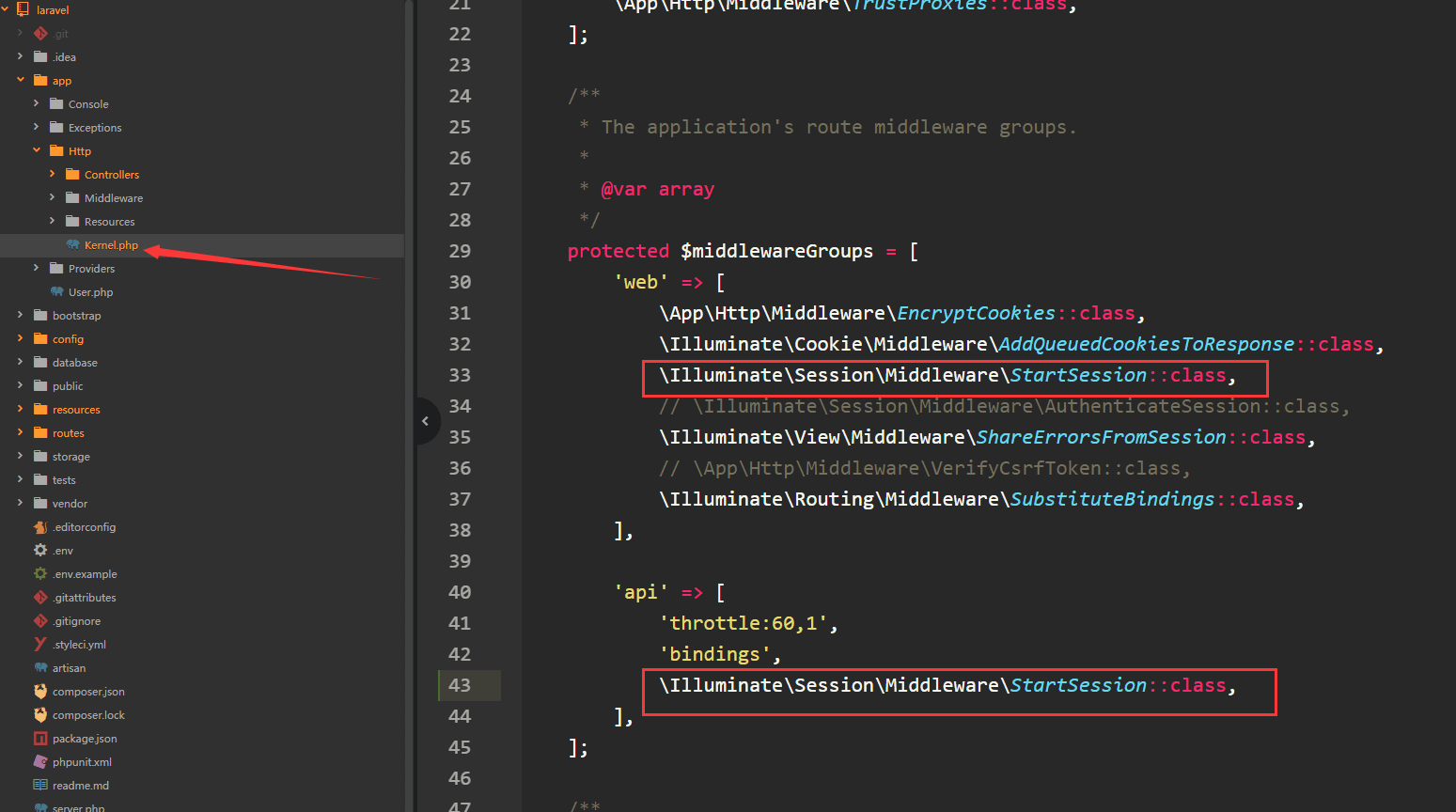Viewport: 1456px width, 812px height.
Task: Click the composer.lock icon
Action: 40,714
